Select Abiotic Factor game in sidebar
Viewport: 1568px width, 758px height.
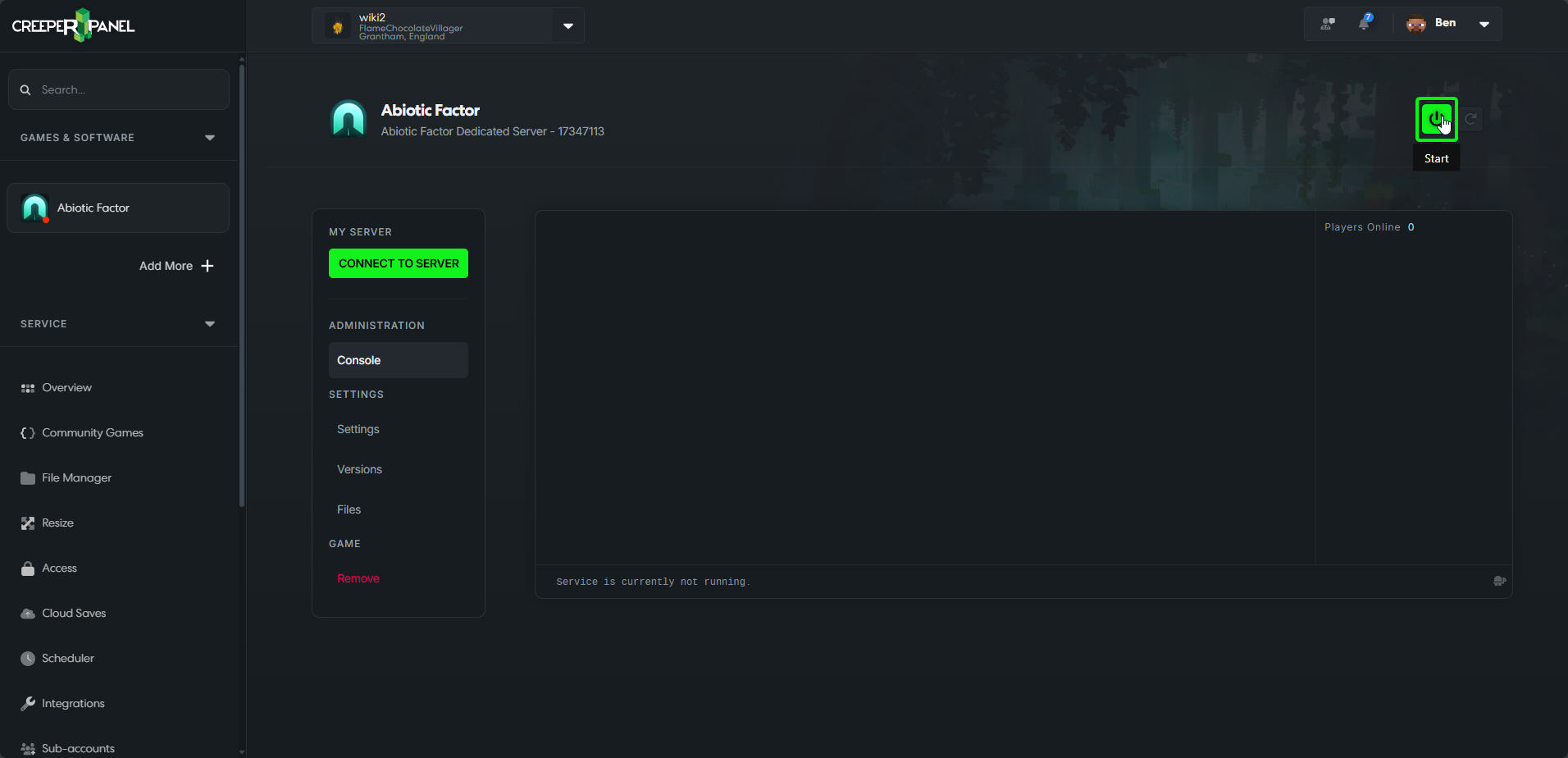tap(118, 208)
